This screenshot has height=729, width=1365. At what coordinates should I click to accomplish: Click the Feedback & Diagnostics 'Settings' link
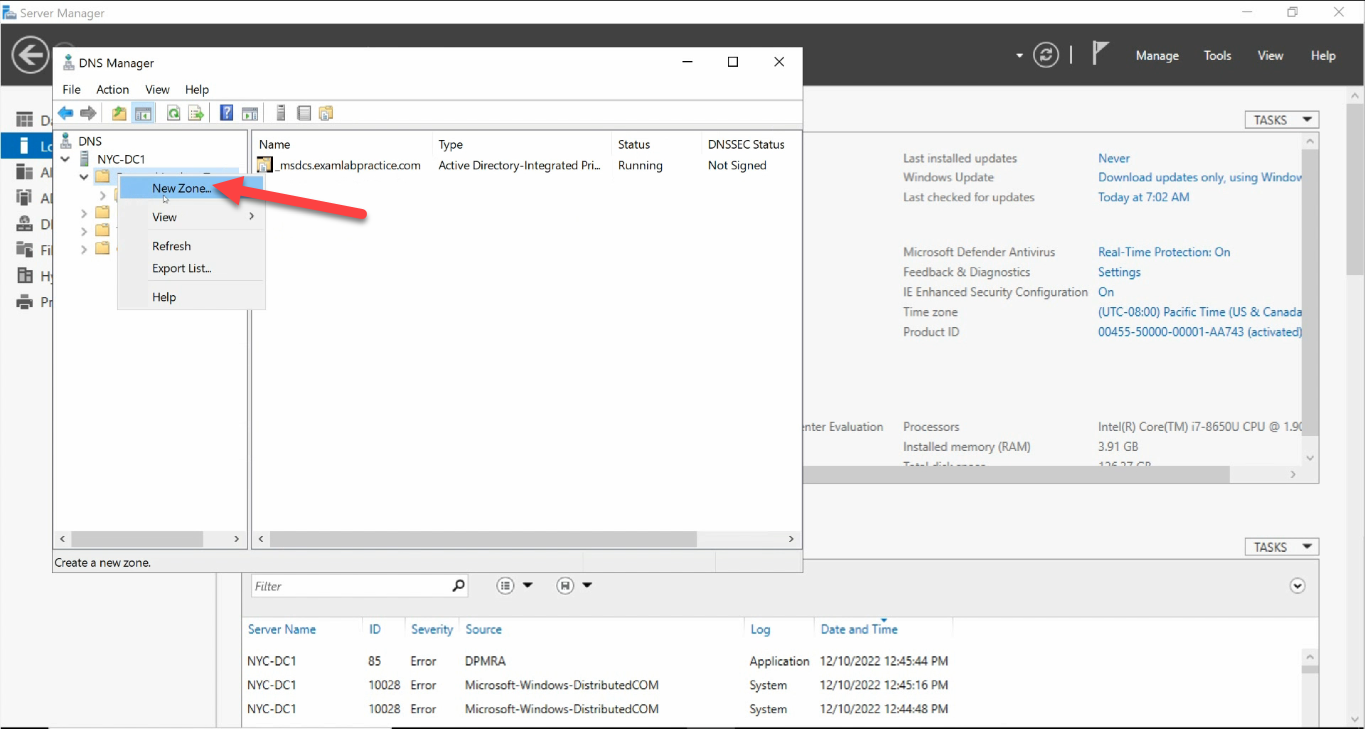click(1119, 272)
